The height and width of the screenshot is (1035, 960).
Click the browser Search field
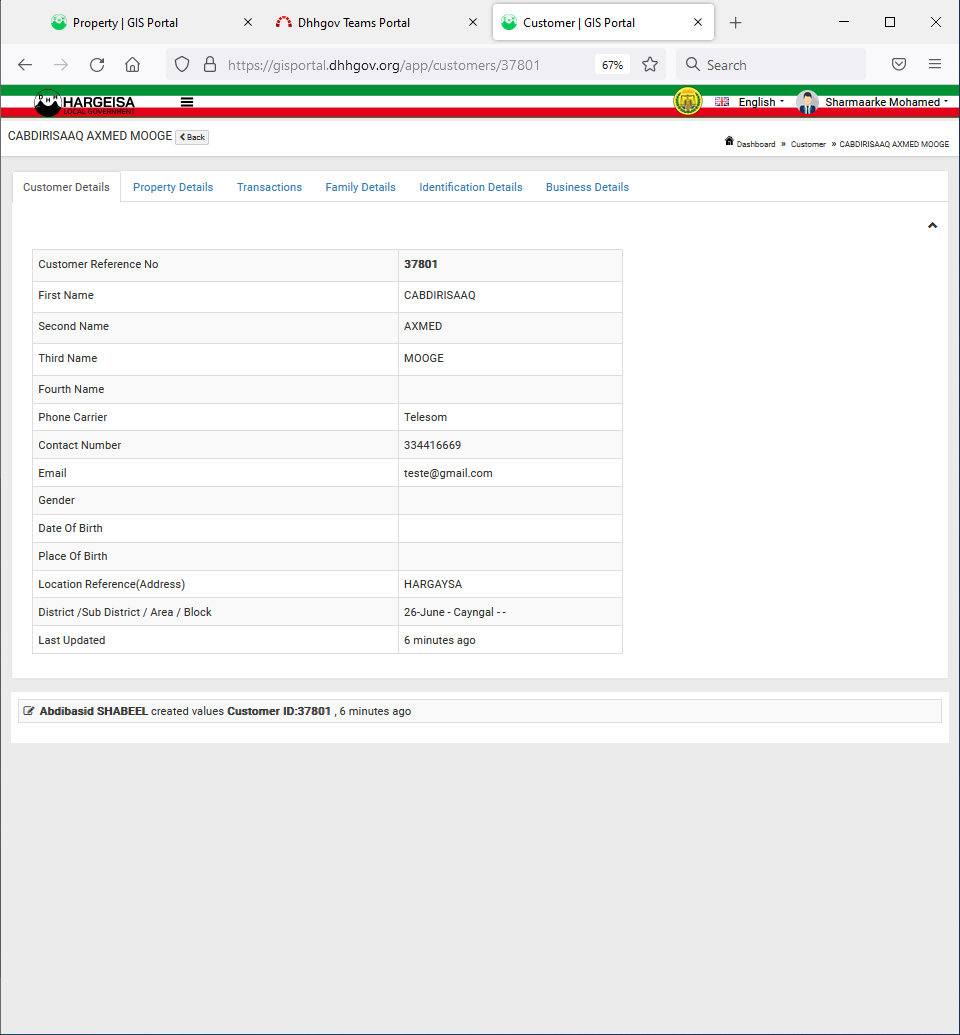[x=771, y=65]
